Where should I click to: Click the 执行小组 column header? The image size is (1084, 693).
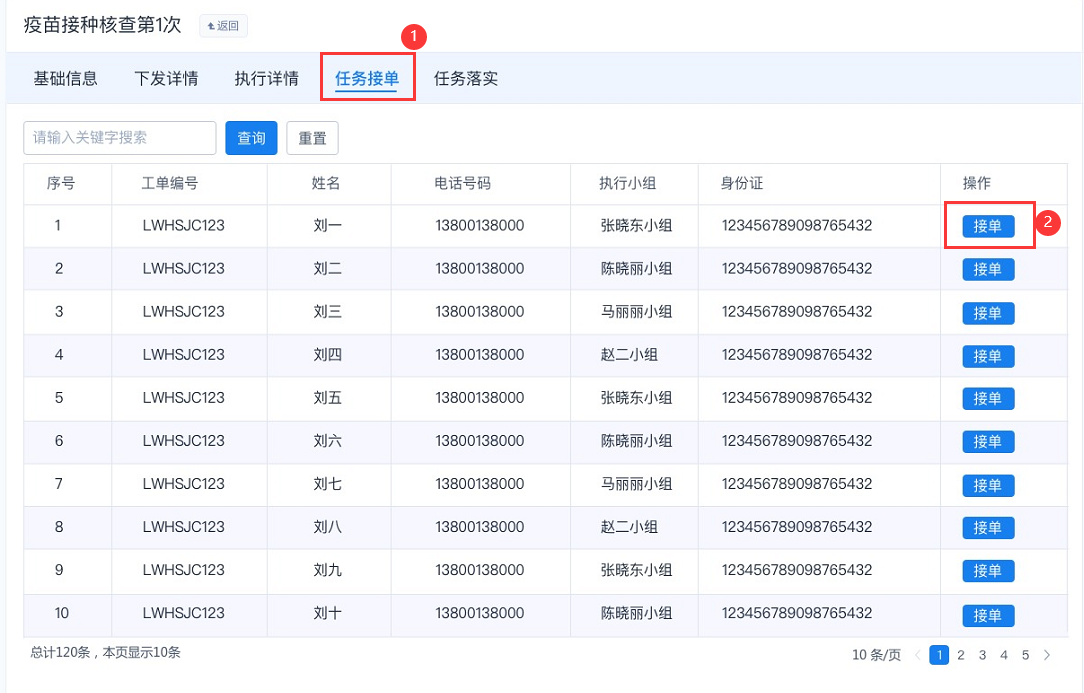(628, 183)
